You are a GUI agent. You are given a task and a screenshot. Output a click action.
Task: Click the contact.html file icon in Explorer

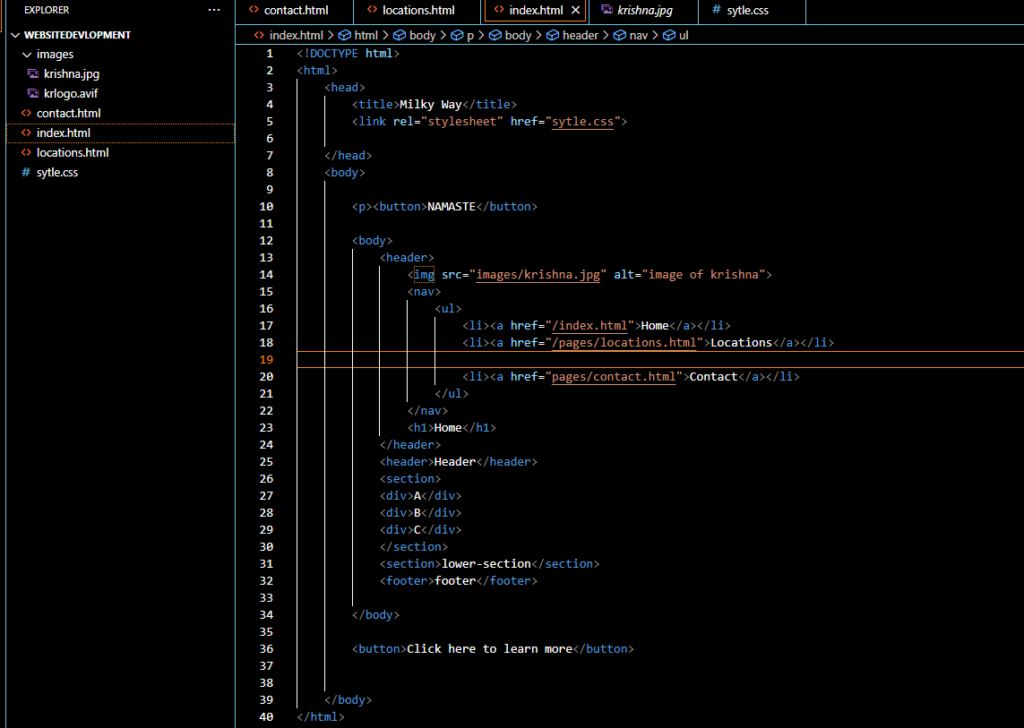click(26, 113)
